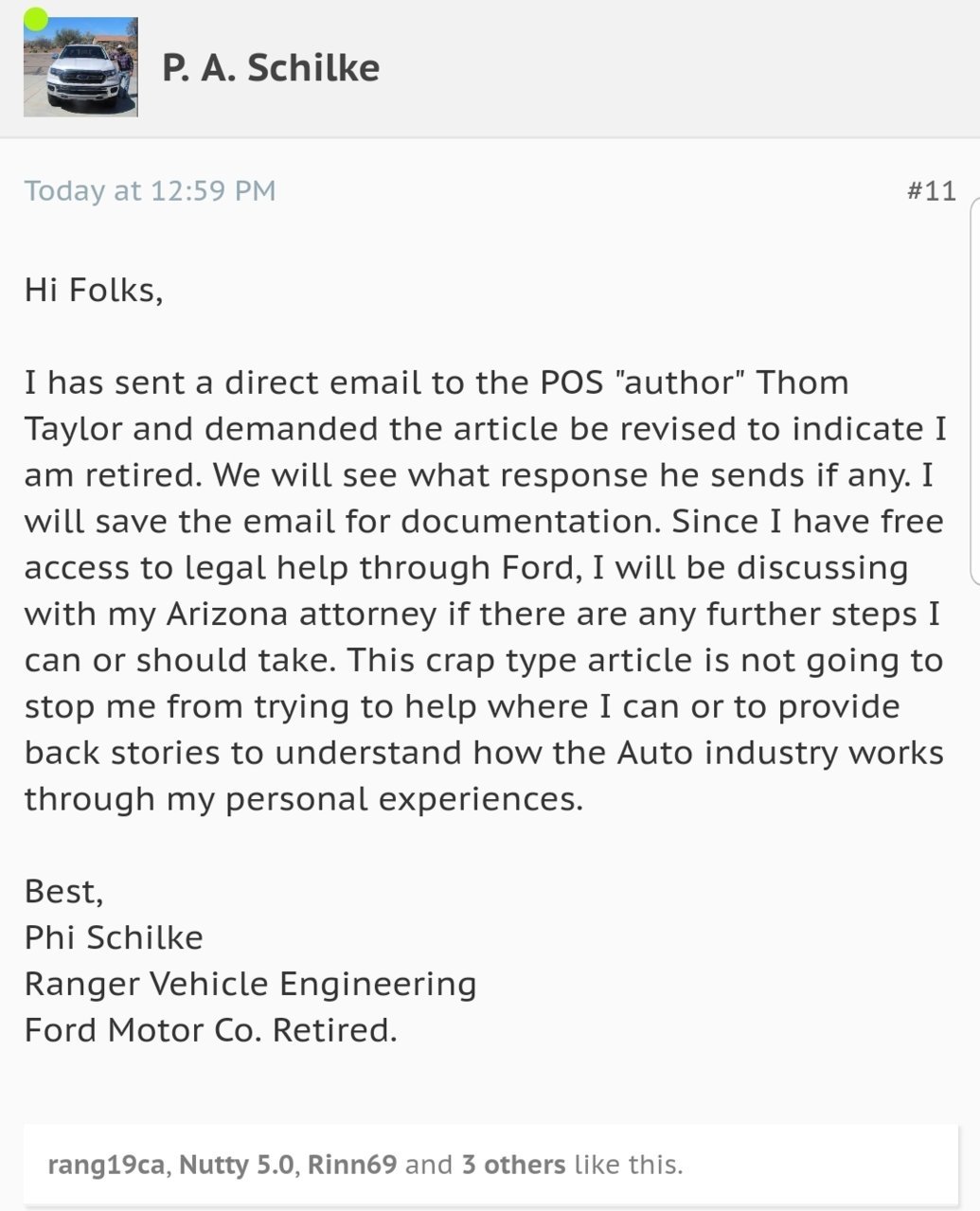
Task: Open the Nutty 5.0 liker profile
Action: click(236, 1164)
